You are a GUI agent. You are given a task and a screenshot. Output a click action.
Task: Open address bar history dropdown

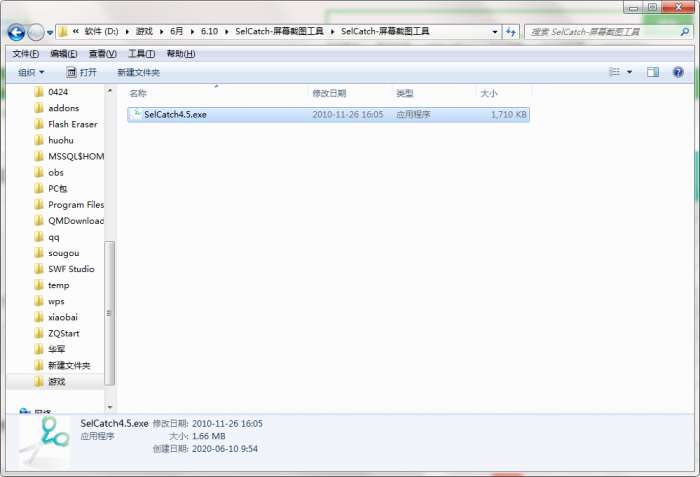point(495,32)
